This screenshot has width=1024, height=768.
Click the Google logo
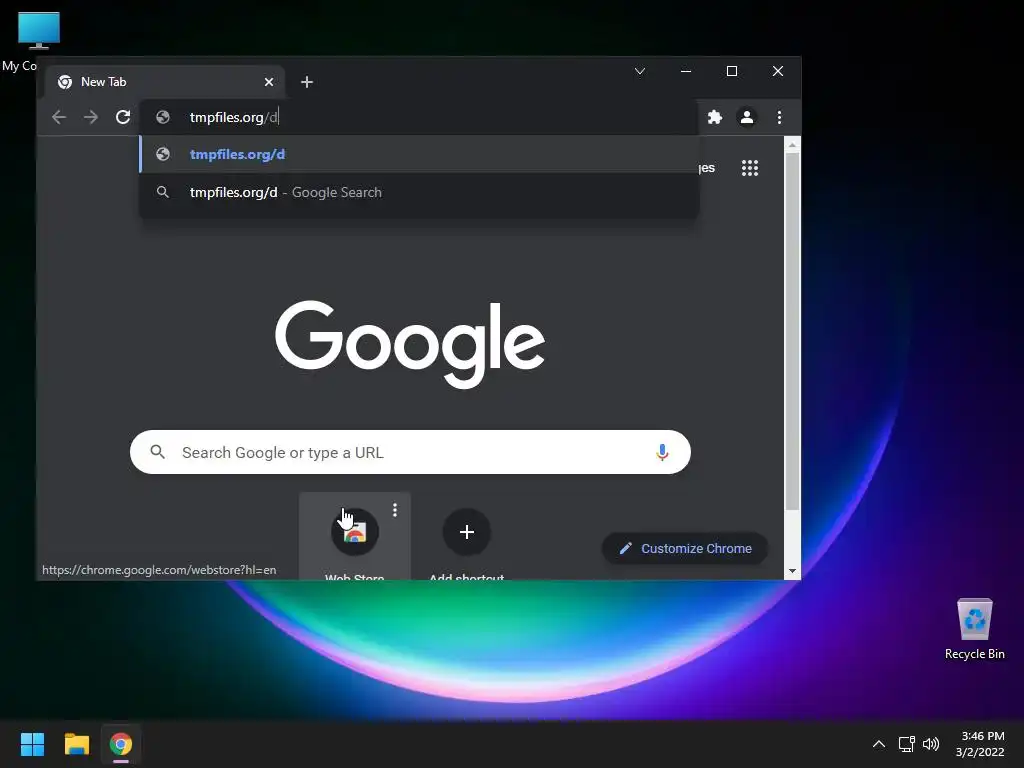click(x=410, y=344)
